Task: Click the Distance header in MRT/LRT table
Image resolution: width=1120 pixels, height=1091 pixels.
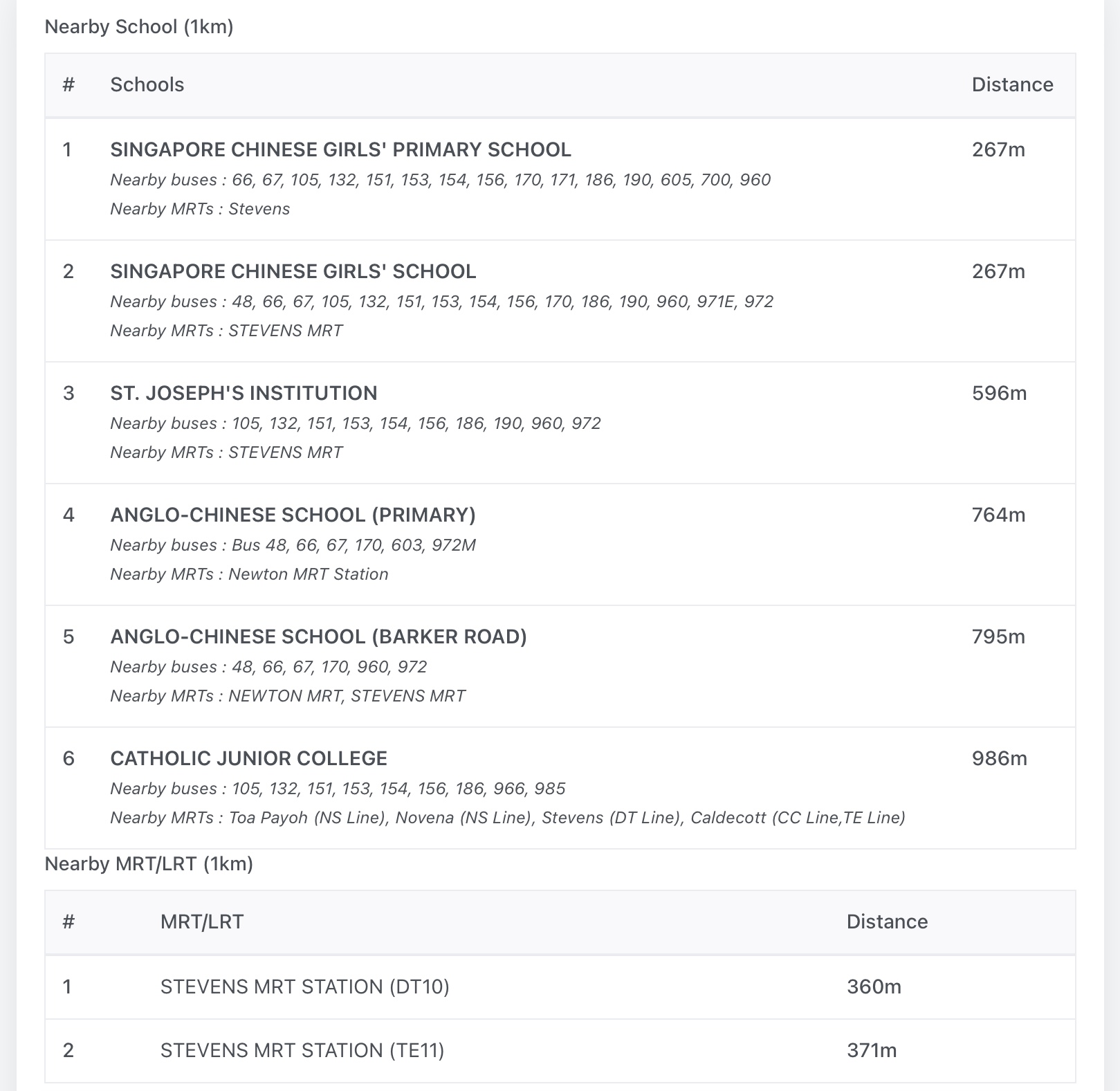Action: 887,922
